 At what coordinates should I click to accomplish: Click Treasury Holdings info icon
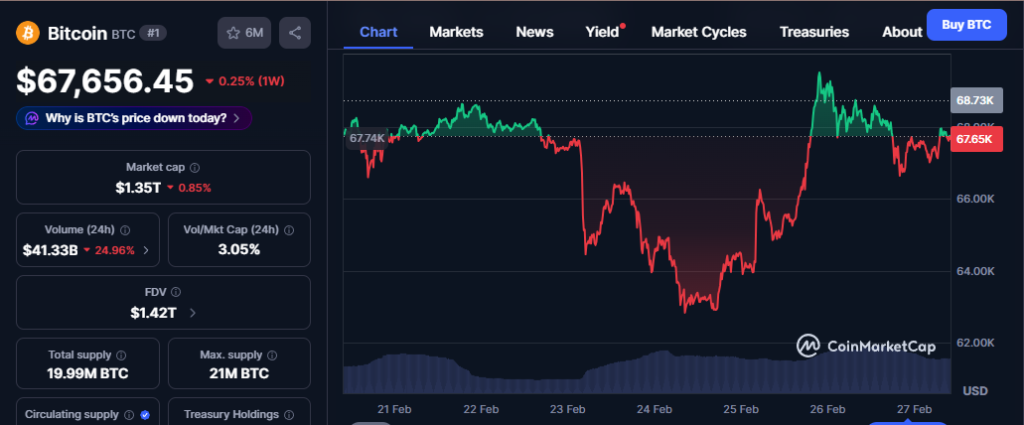289,414
